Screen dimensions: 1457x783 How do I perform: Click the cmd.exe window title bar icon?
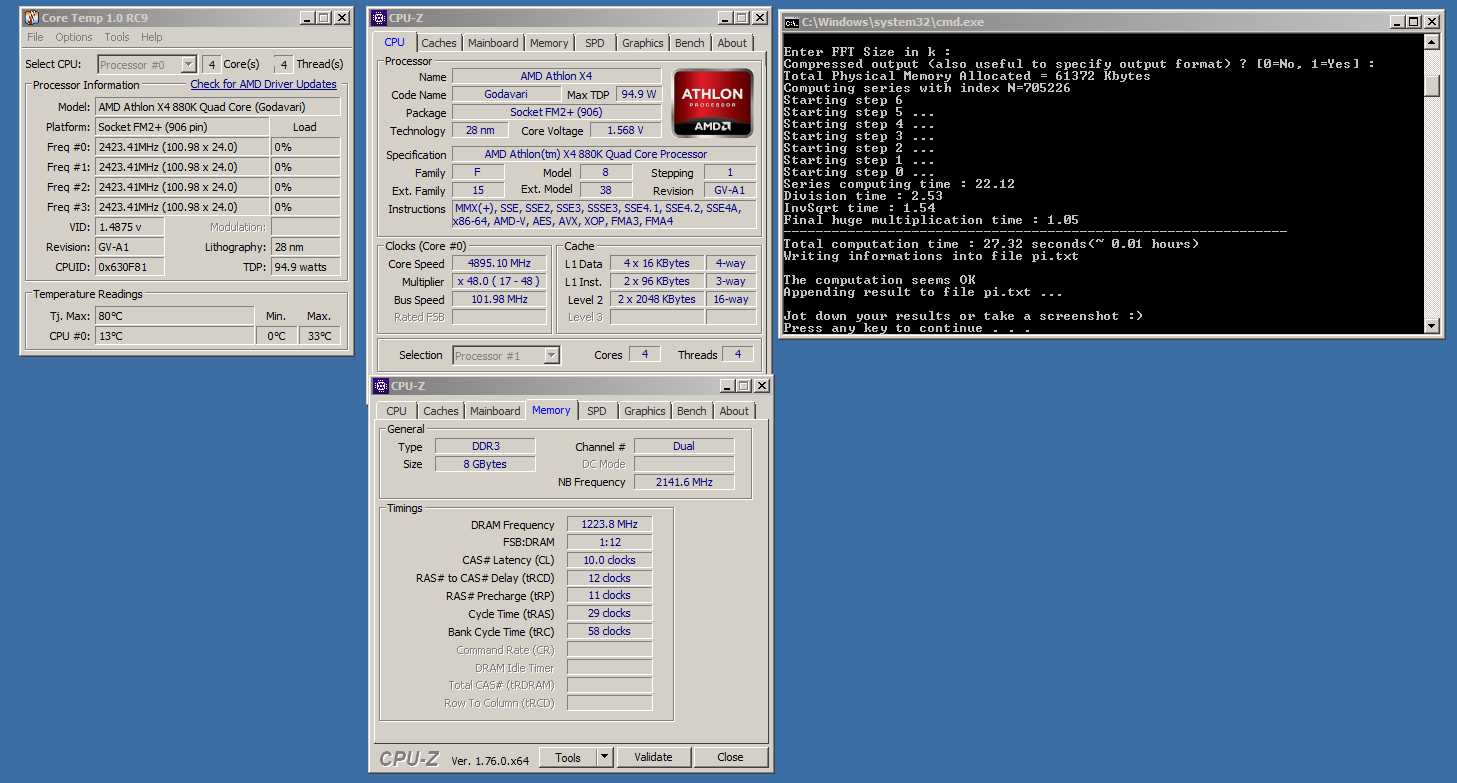pos(791,22)
